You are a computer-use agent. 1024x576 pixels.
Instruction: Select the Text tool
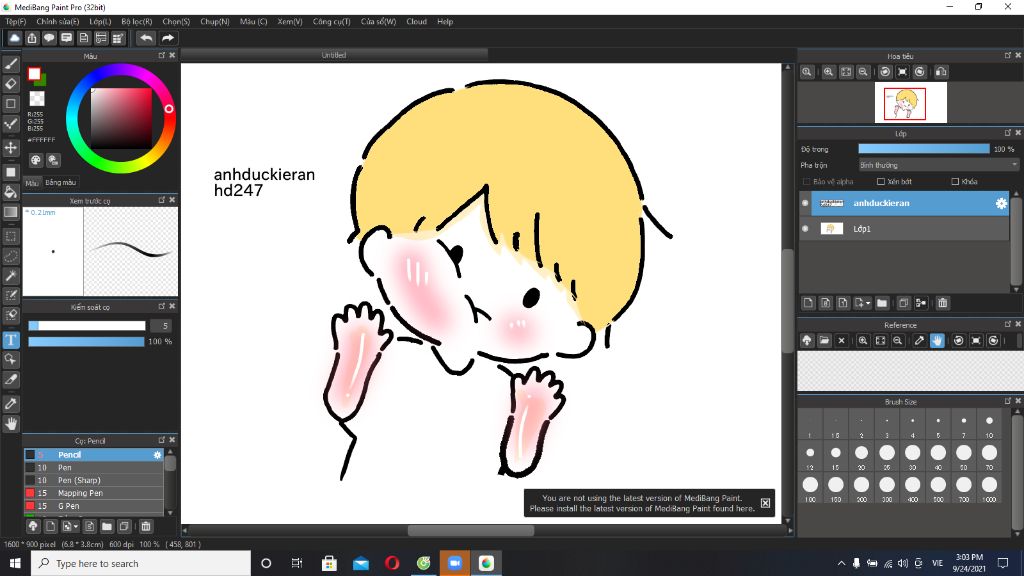pyautogui.click(x=11, y=340)
